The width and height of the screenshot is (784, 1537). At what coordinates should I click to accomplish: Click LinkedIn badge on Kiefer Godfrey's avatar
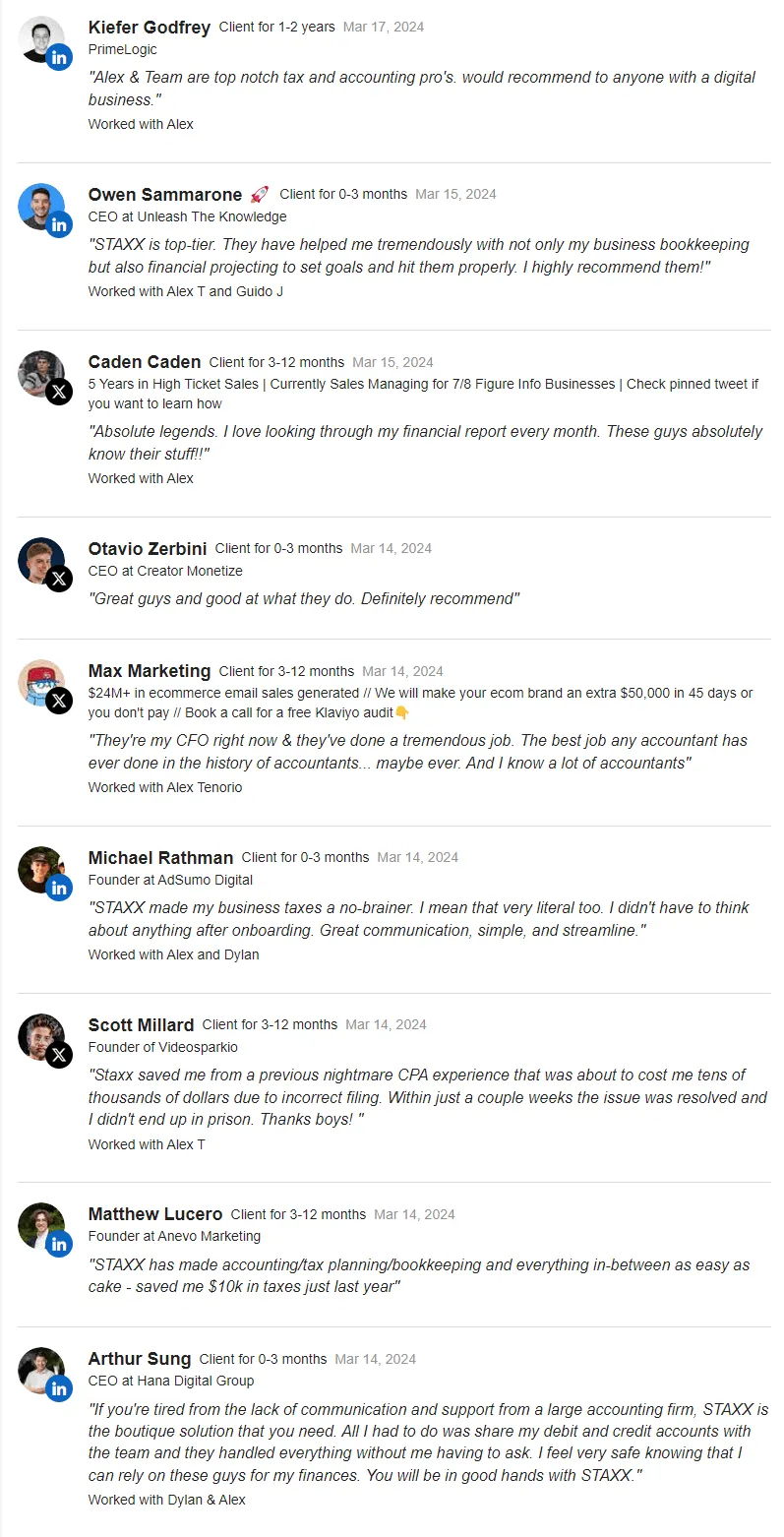[x=59, y=57]
